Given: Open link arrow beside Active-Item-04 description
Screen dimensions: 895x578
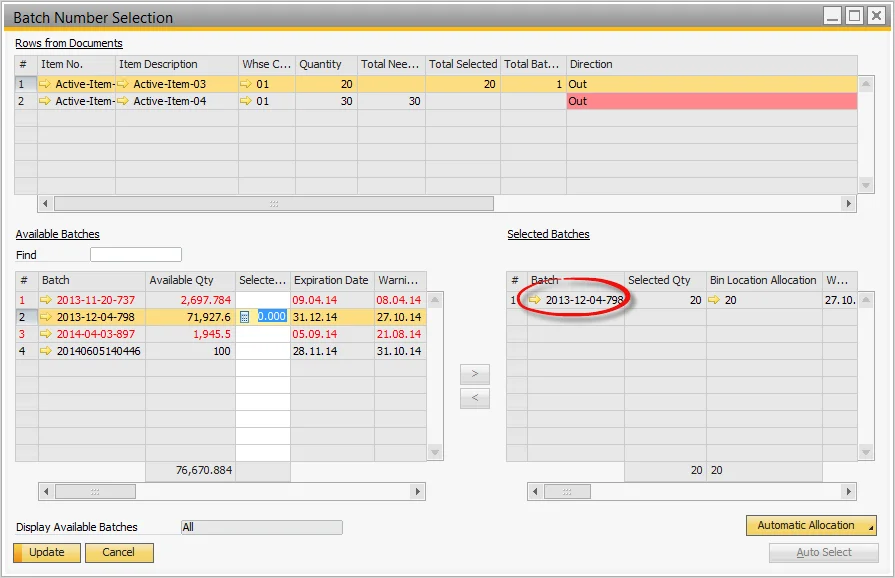Looking at the screenshot, I should (x=123, y=101).
